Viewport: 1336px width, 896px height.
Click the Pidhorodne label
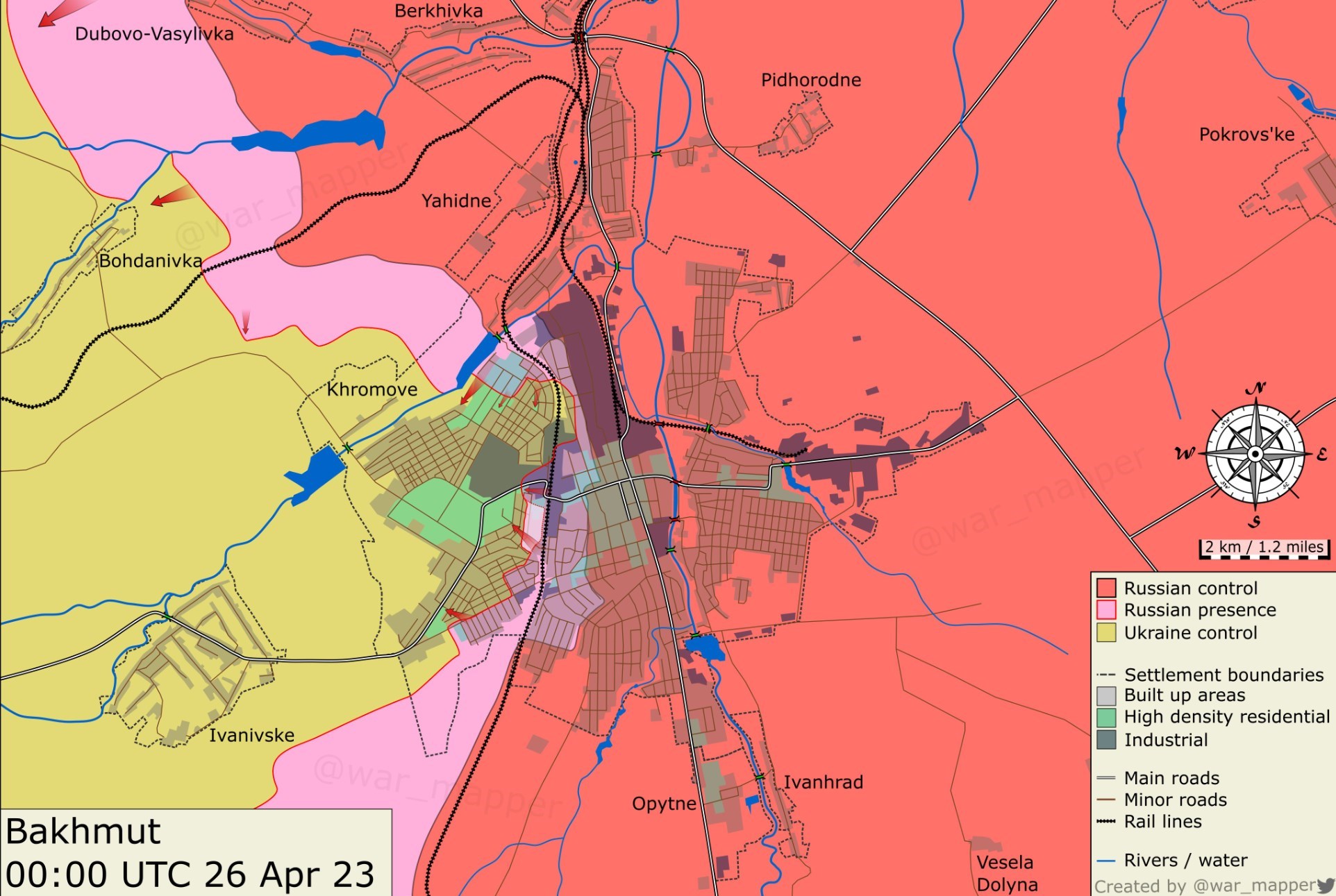pyautogui.click(x=810, y=80)
